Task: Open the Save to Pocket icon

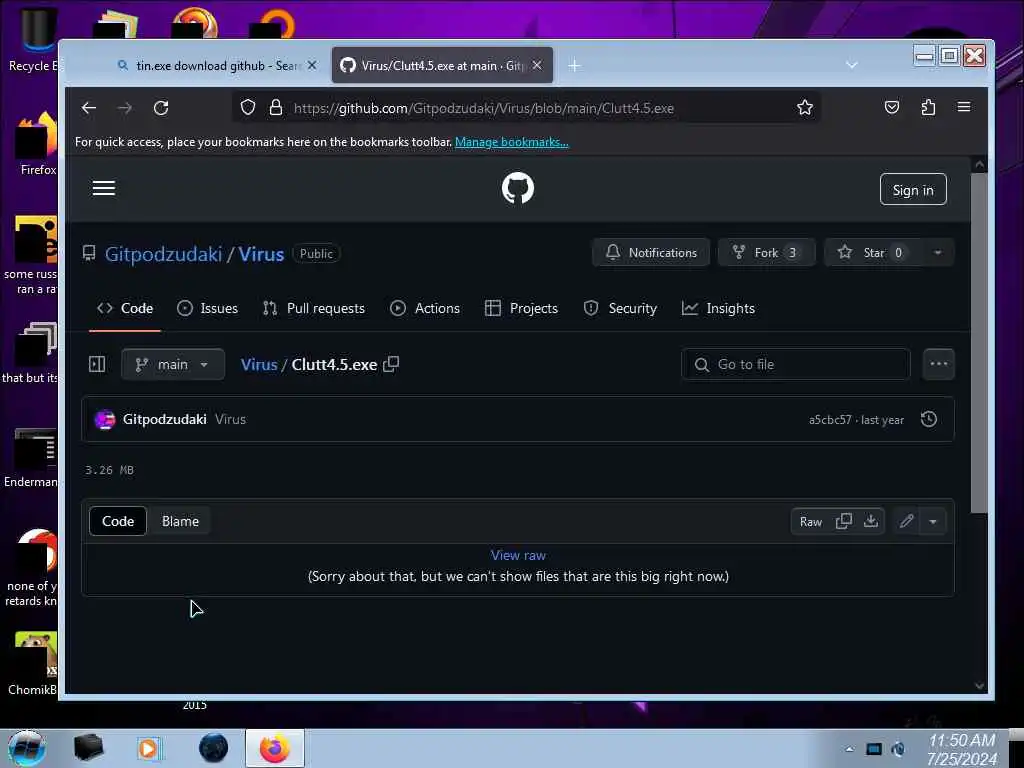Action: pyautogui.click(x=891, y=108)
